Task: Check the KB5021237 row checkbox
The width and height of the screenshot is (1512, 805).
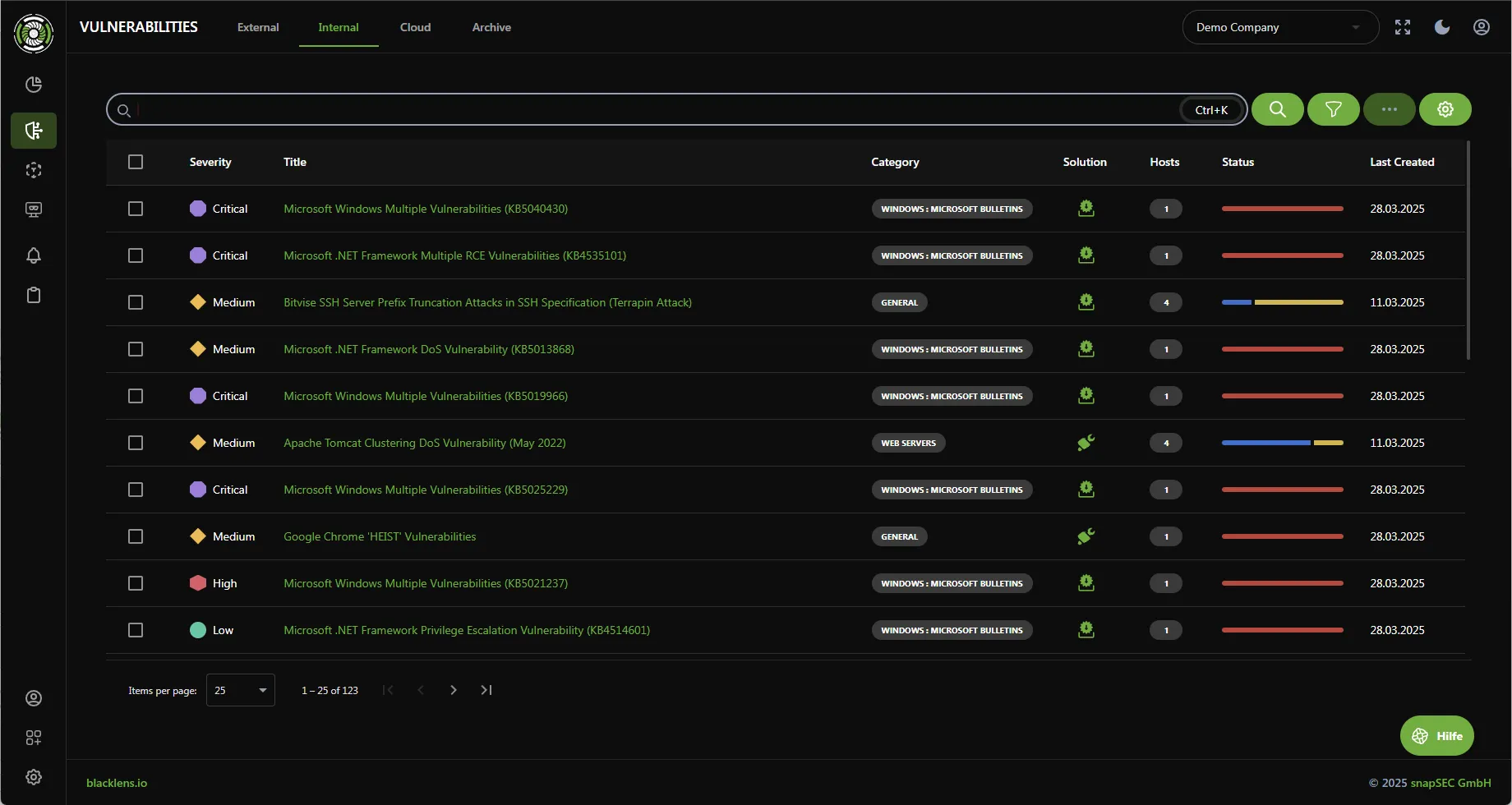Action: point(136,583)
